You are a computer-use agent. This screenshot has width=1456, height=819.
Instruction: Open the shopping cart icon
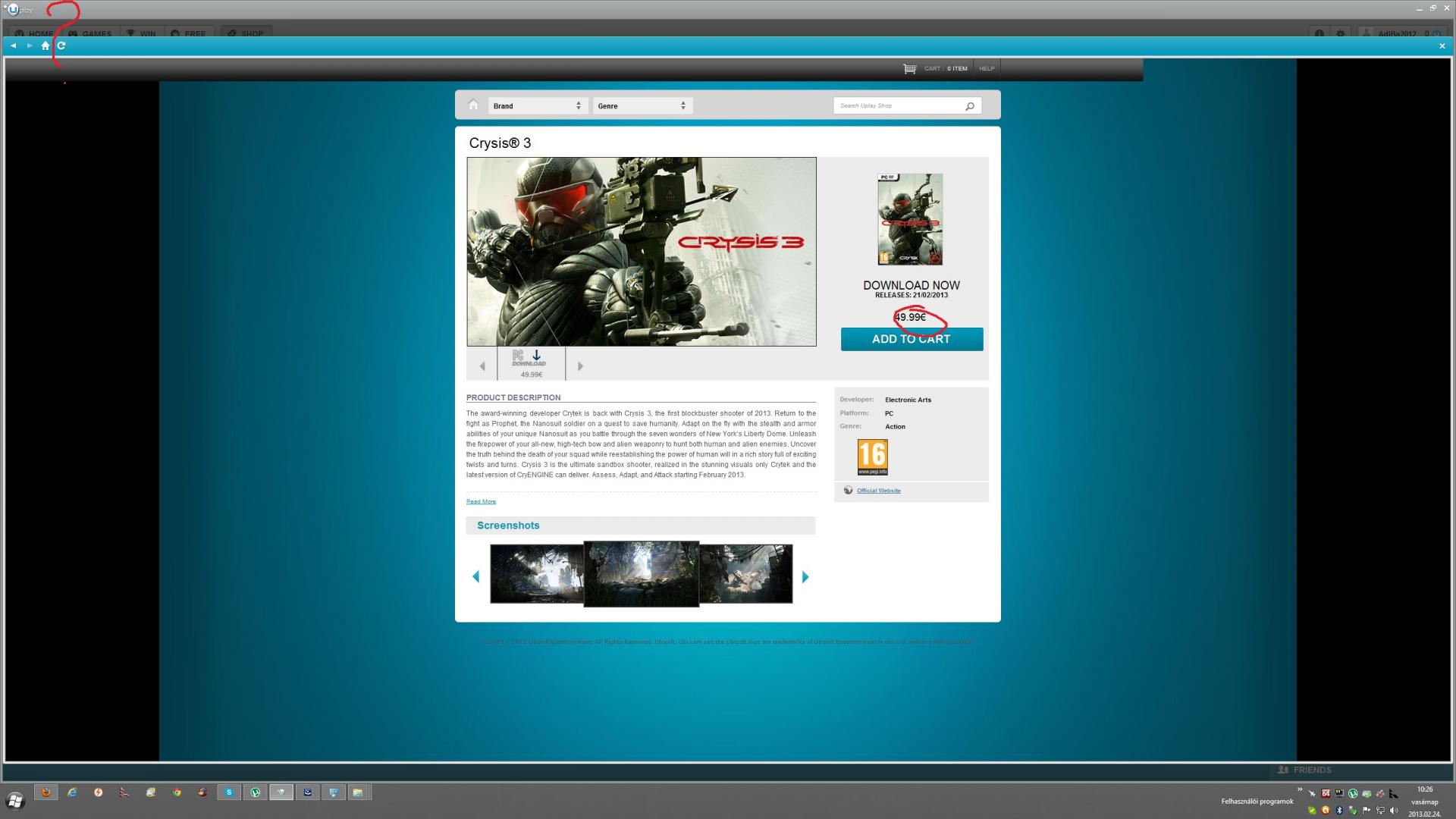click(910, 68)
